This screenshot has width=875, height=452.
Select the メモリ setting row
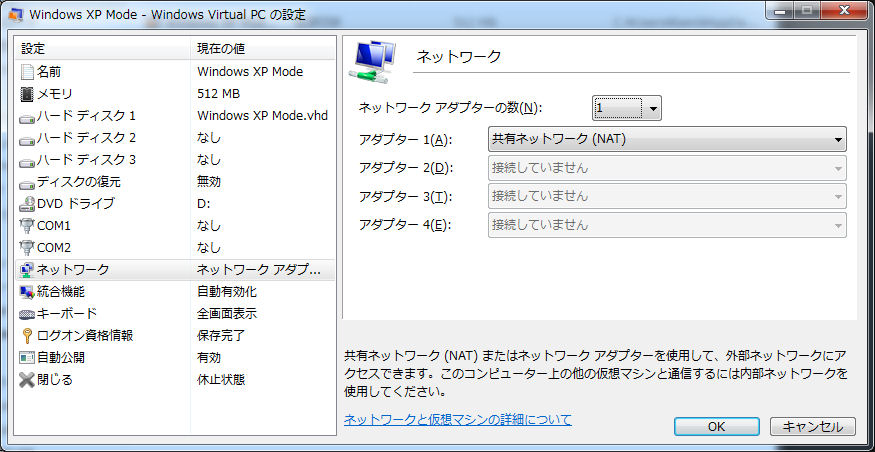(175, 94)
